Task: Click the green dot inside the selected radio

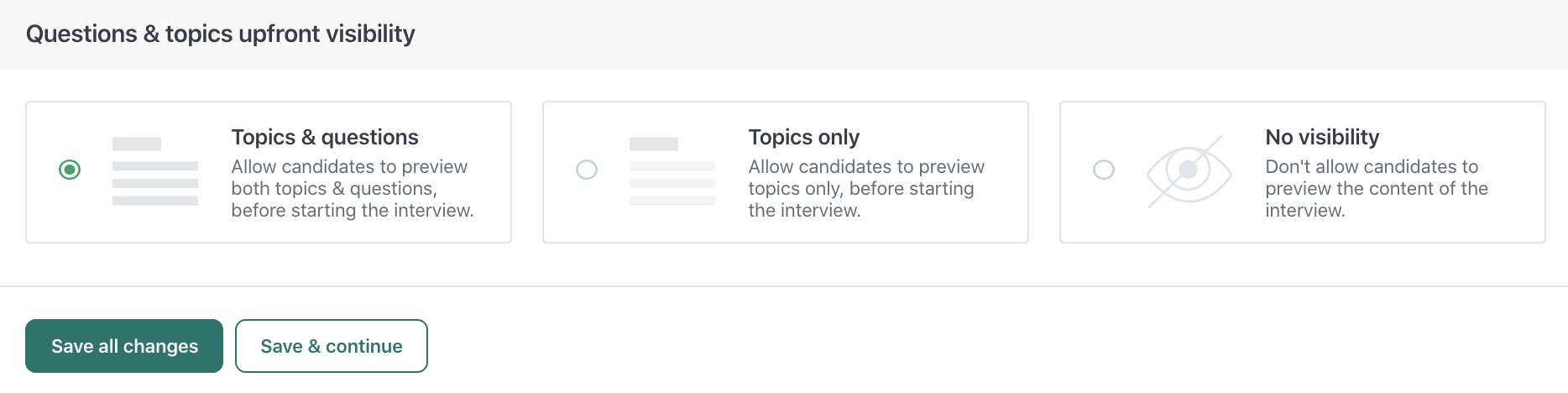Action: (x=70, y=170)
